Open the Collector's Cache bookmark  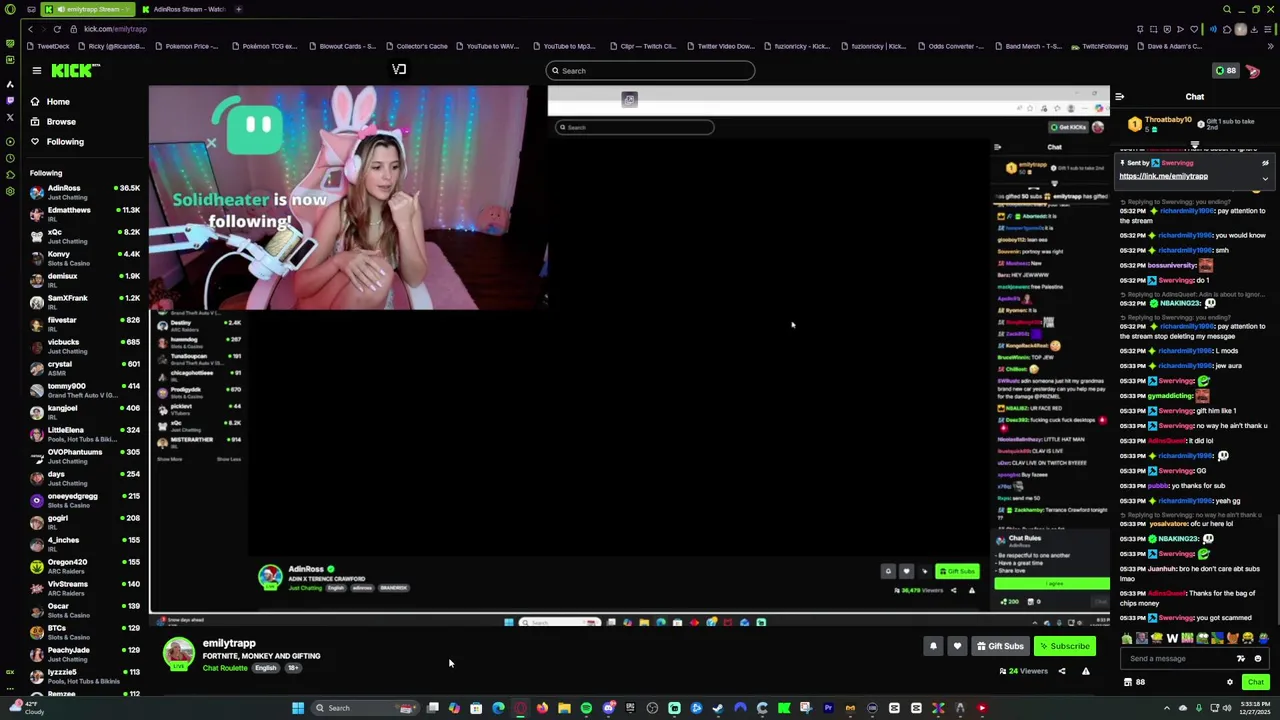pos(416,46)
